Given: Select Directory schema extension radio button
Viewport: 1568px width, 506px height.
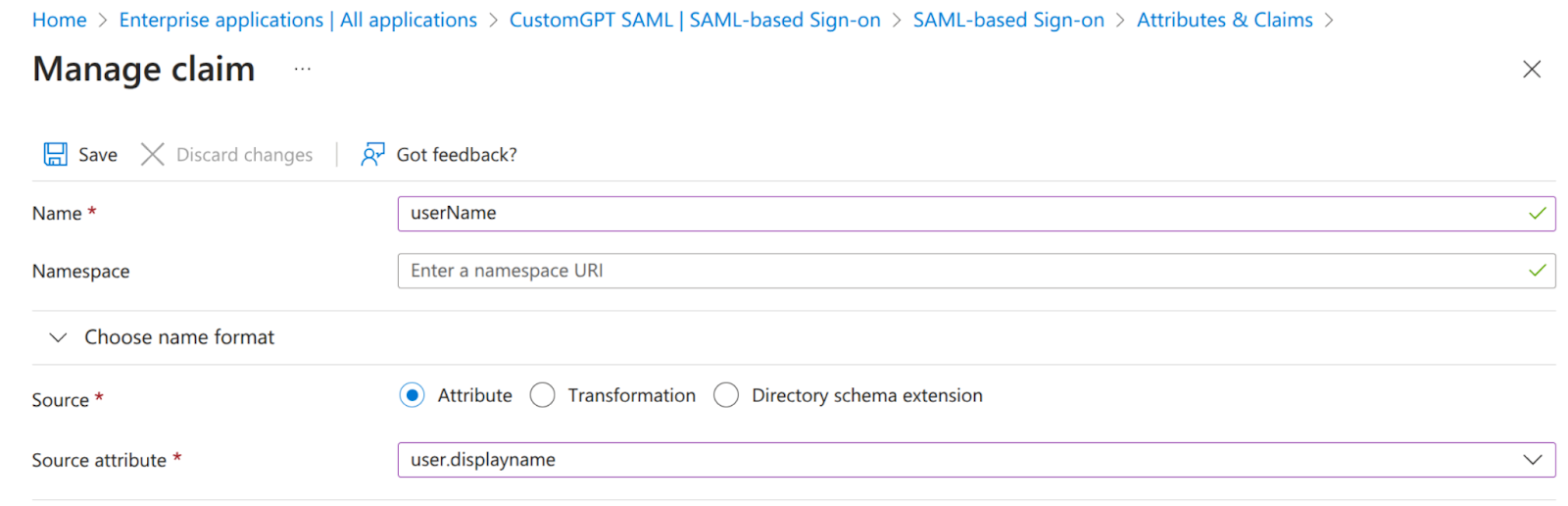Looking at the screenshot, I should click(726, 395).
